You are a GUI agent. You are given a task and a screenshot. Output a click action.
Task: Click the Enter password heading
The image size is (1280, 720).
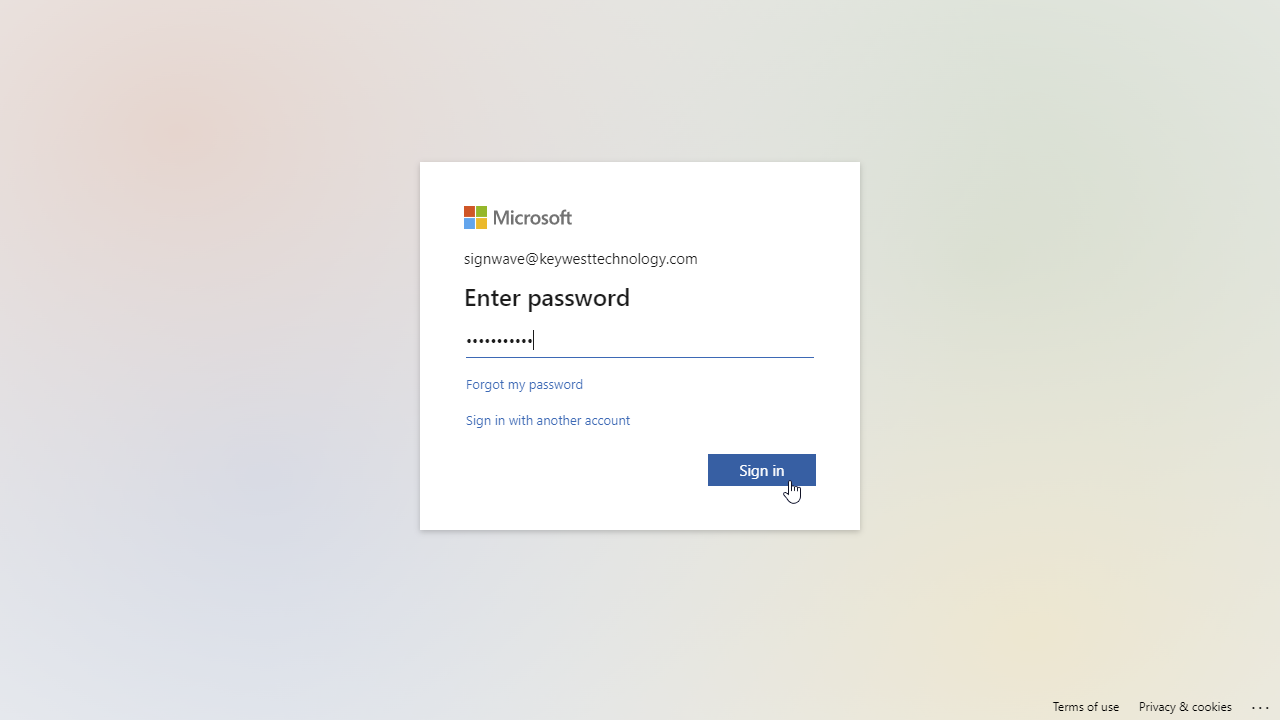pyautogui.click(x=547, y=297)
